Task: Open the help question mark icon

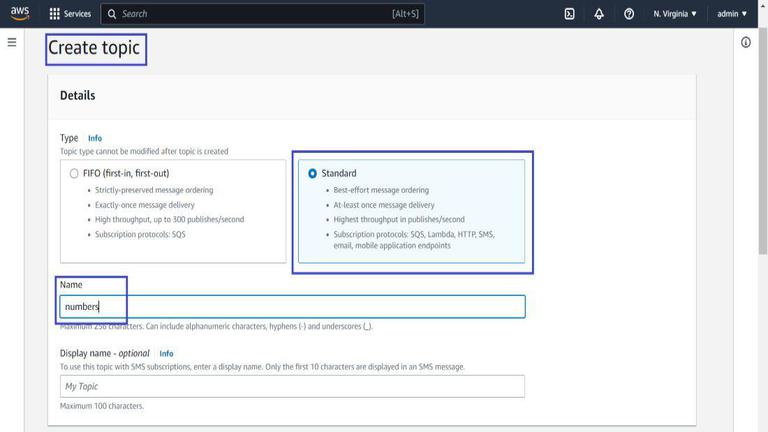Action: pos(628,14)
